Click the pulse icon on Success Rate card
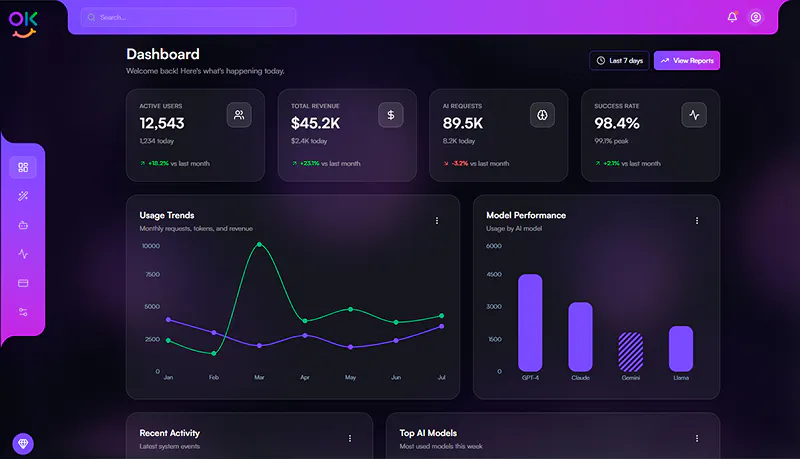 tap(694, 115)
